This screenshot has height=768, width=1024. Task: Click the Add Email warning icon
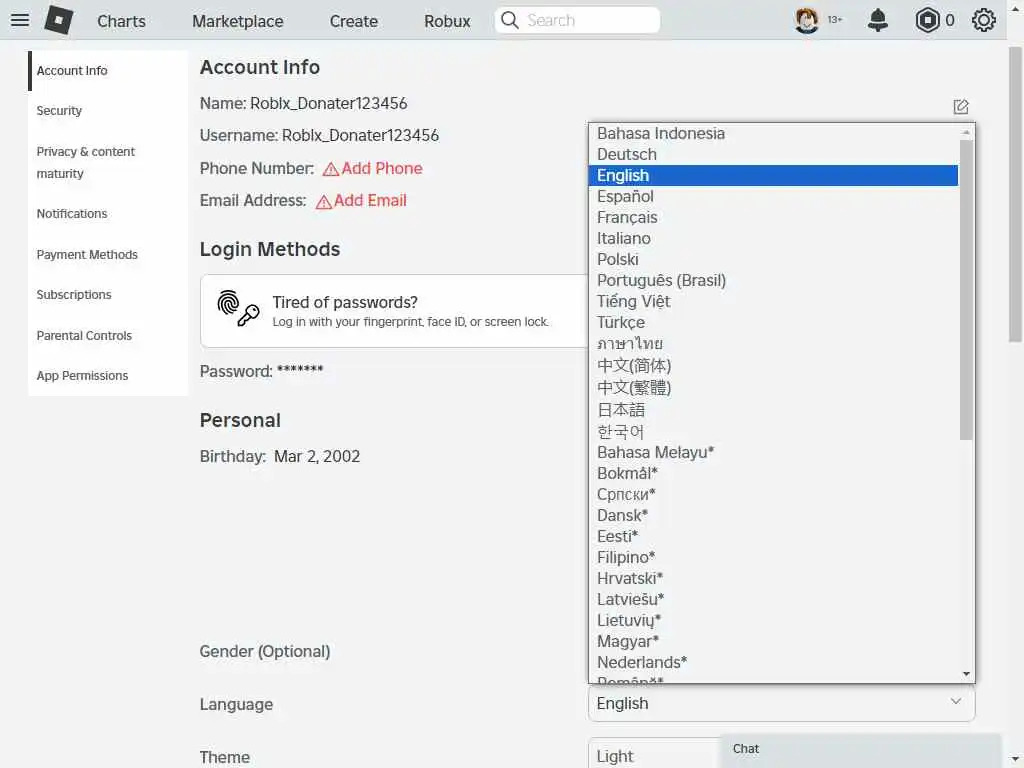(323, 202)
